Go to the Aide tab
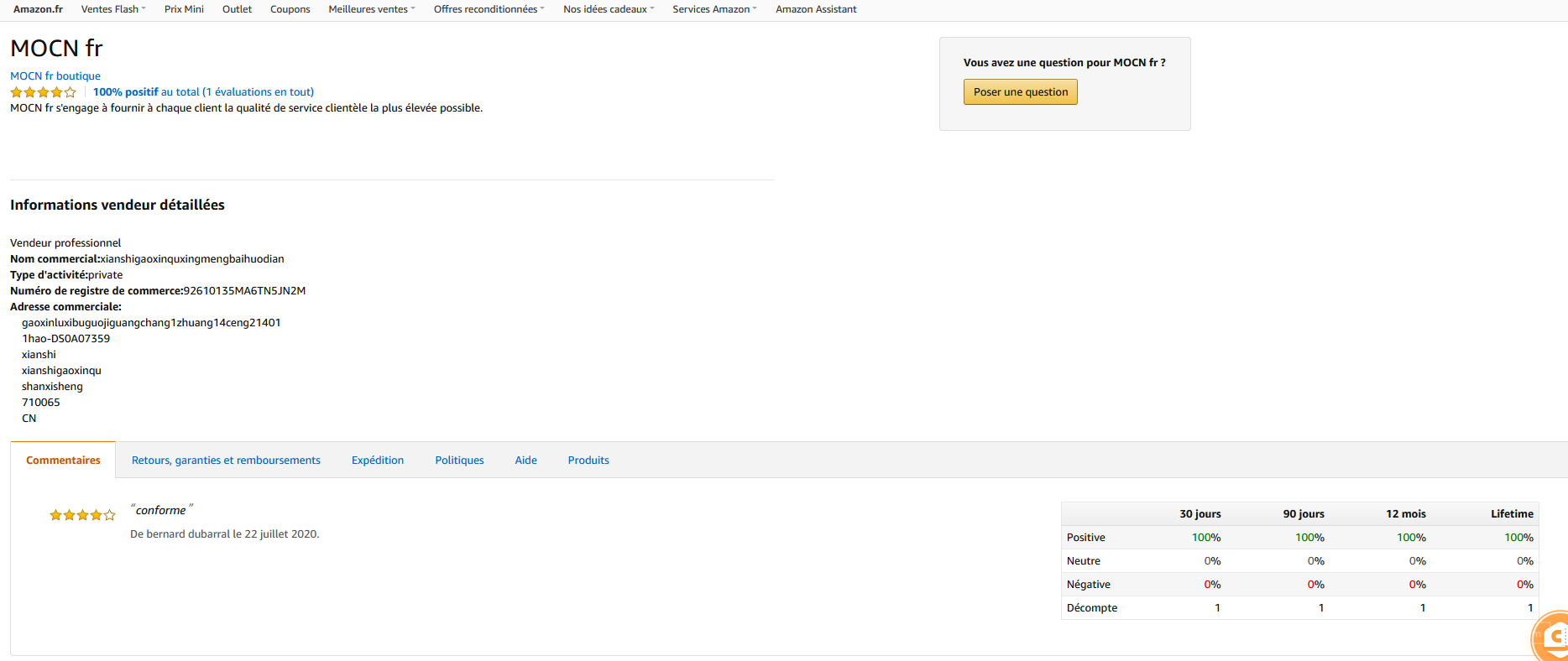The height and width of the screenshot is (661, 1568). pos(526,461)
